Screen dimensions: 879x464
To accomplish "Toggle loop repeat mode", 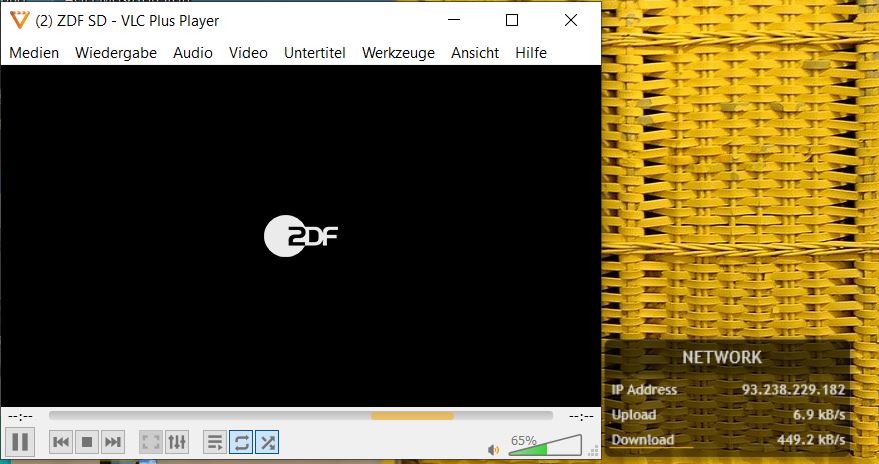I will coord(241,442).
